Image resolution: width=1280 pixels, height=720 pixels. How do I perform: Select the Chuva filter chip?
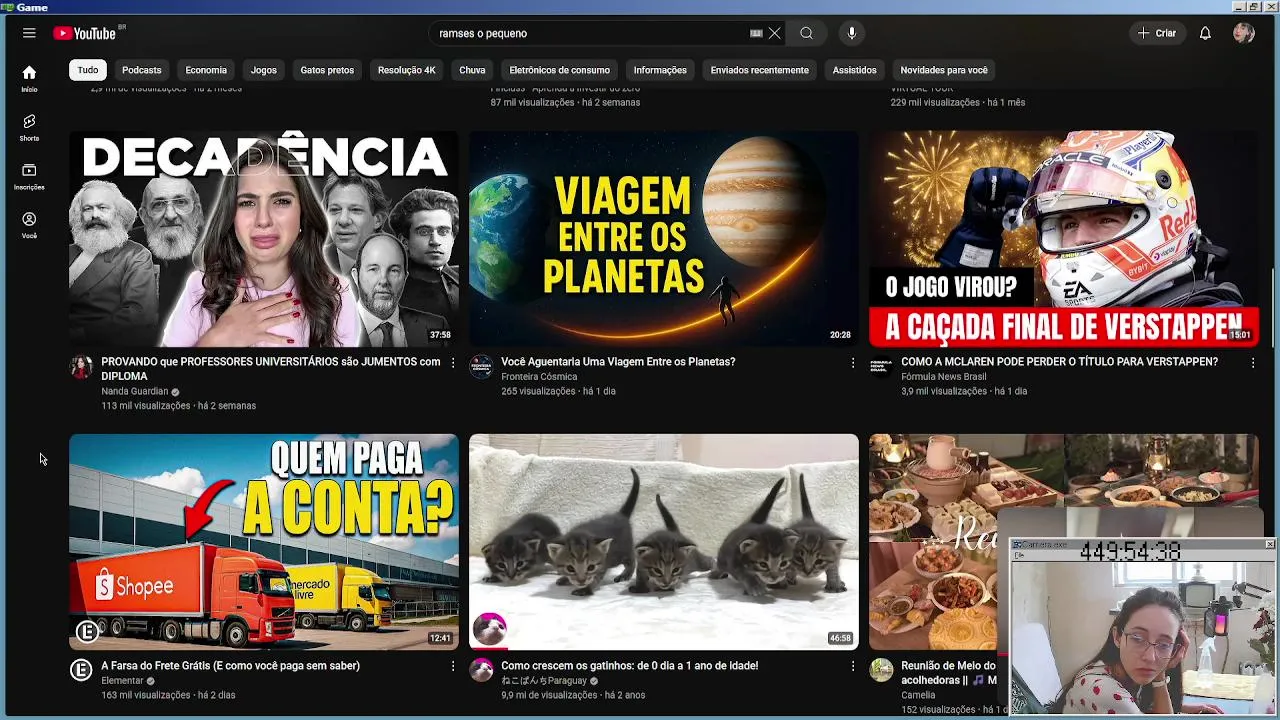click(472, 70)
